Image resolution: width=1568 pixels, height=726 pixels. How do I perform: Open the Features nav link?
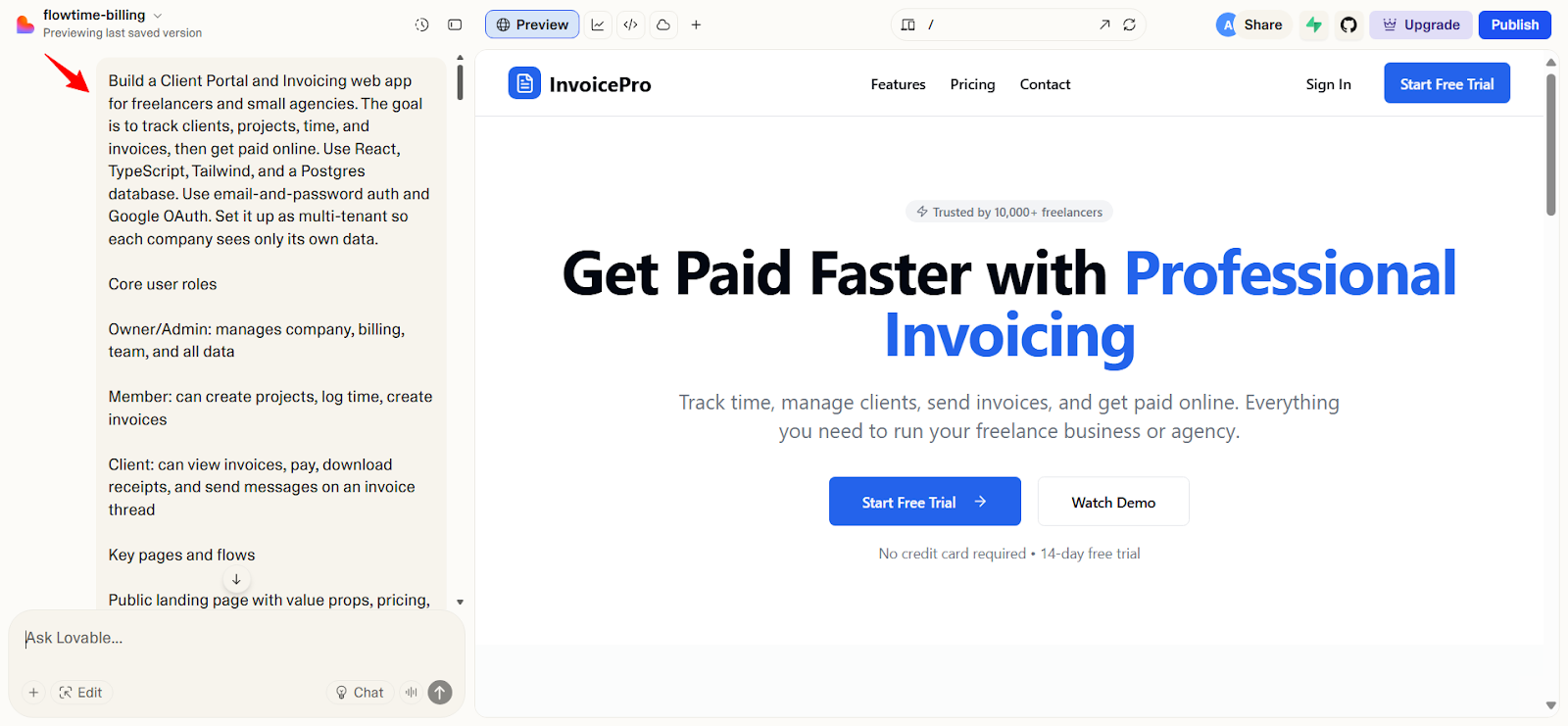(x=898, y=84)
